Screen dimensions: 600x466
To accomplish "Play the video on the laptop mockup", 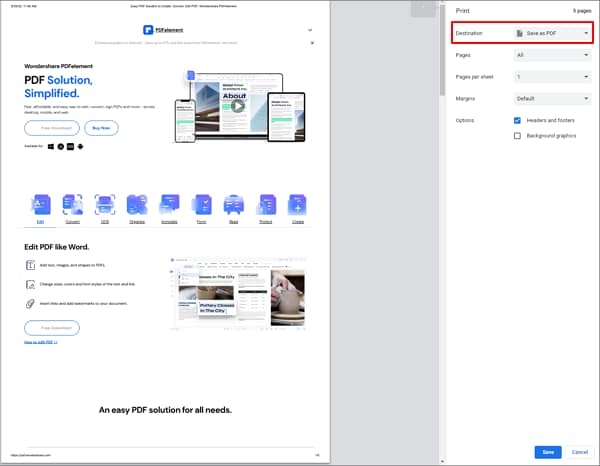I will (238, 106).
